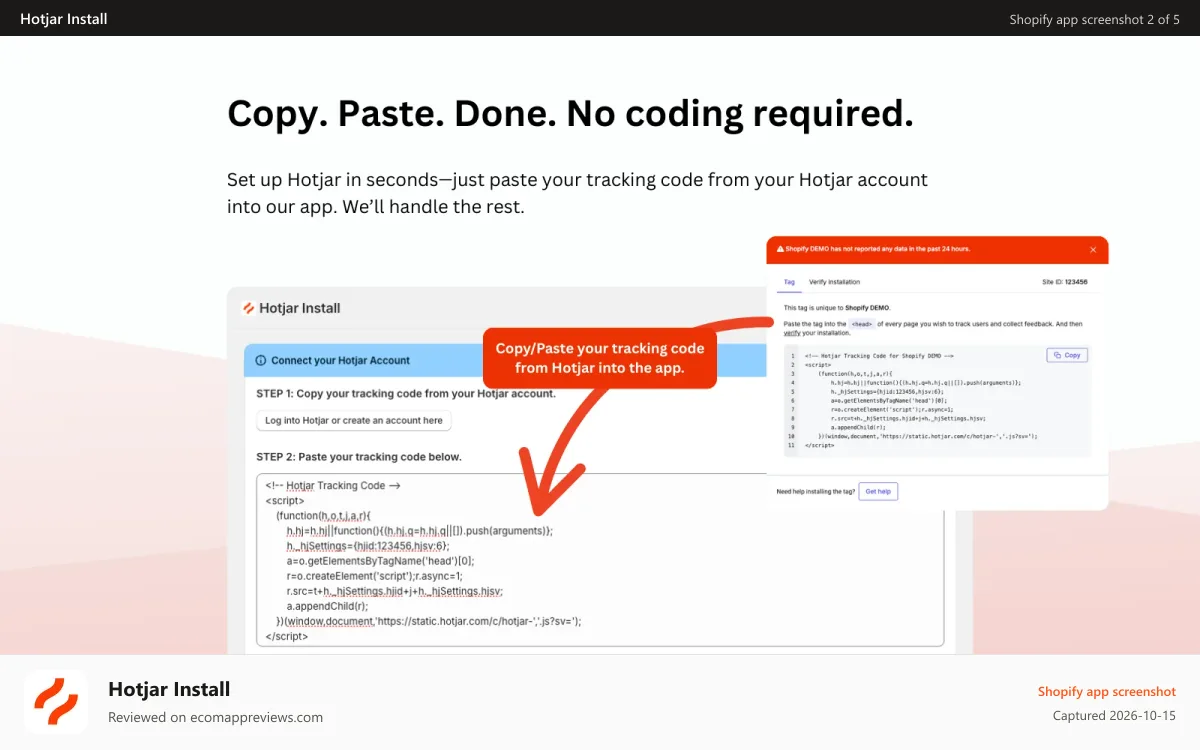
Task: Click the Copy. Paste. Done. headline
Action: click(x=570, y=114)
